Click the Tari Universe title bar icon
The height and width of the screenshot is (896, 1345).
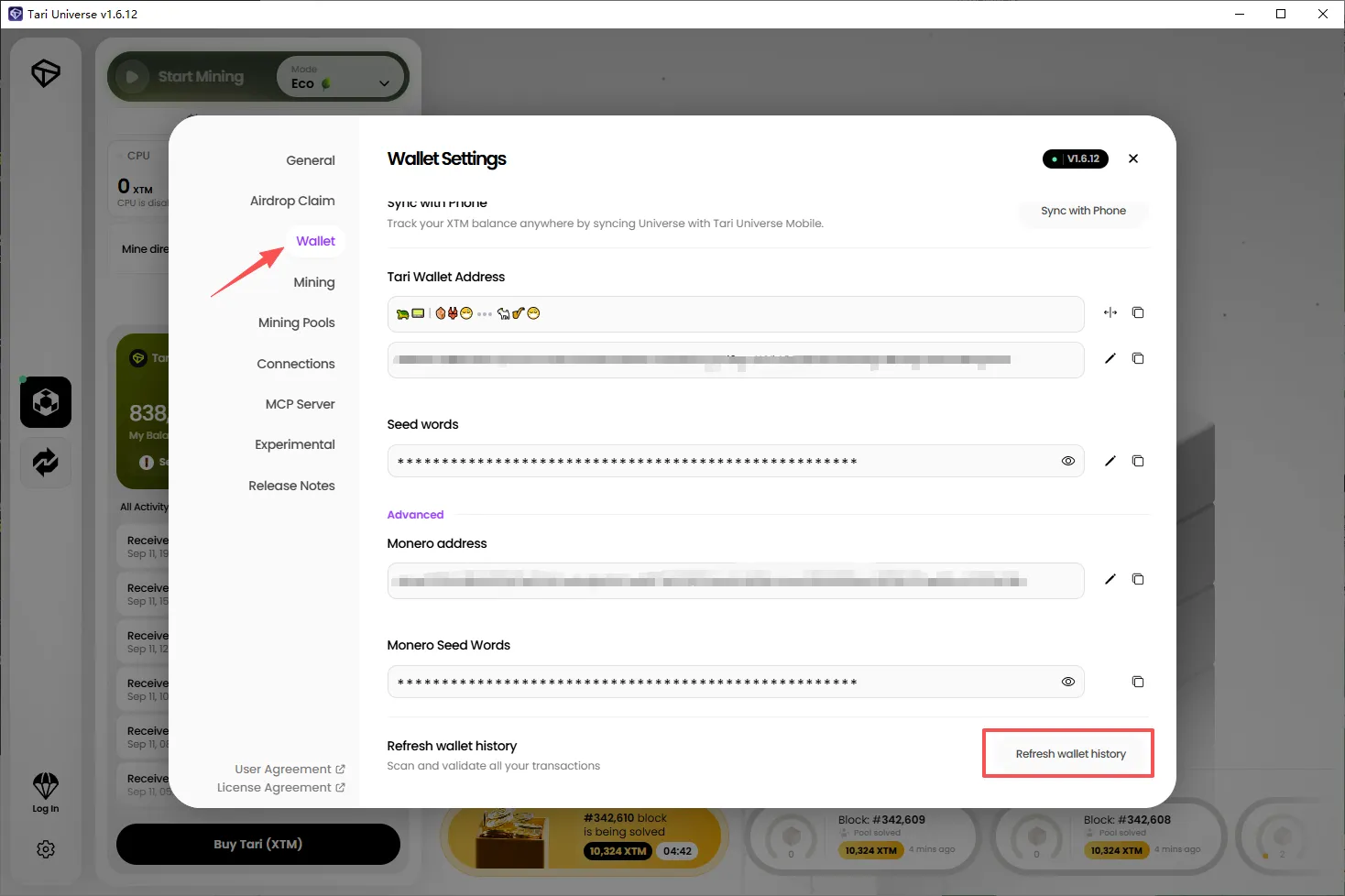[15, 14]
